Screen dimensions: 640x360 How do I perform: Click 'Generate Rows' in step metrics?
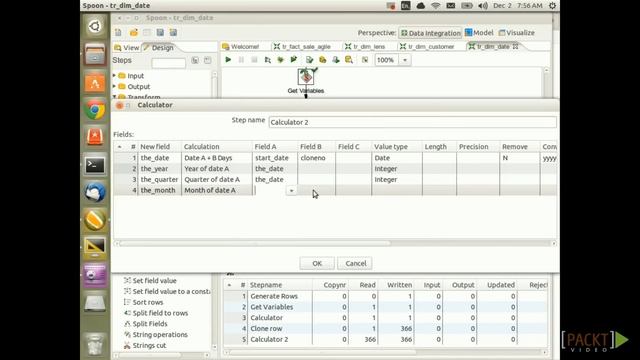(x=274, y=296)
